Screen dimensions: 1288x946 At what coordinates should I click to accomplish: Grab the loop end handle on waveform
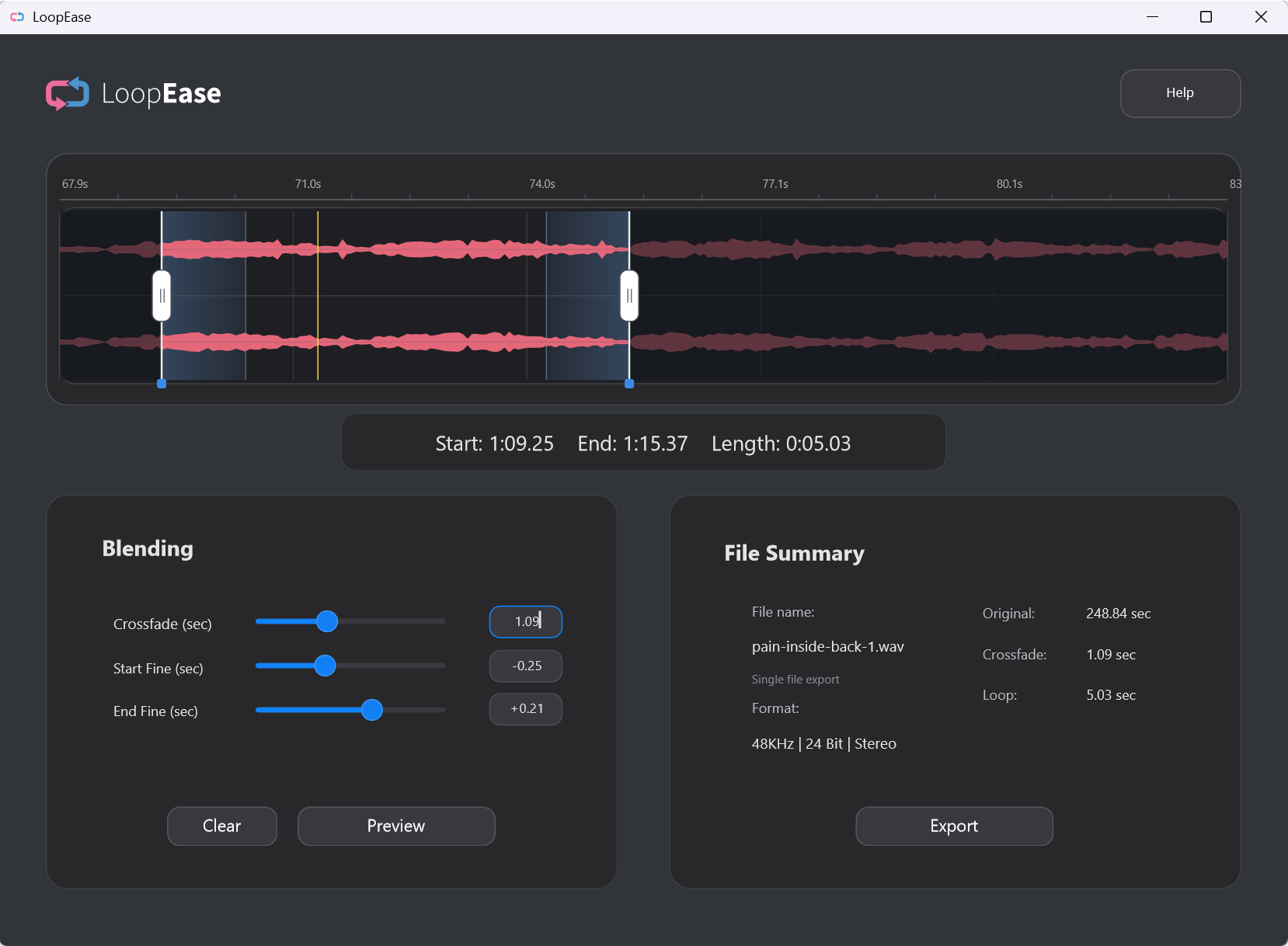pyautogui.click(x=629, y=296)
